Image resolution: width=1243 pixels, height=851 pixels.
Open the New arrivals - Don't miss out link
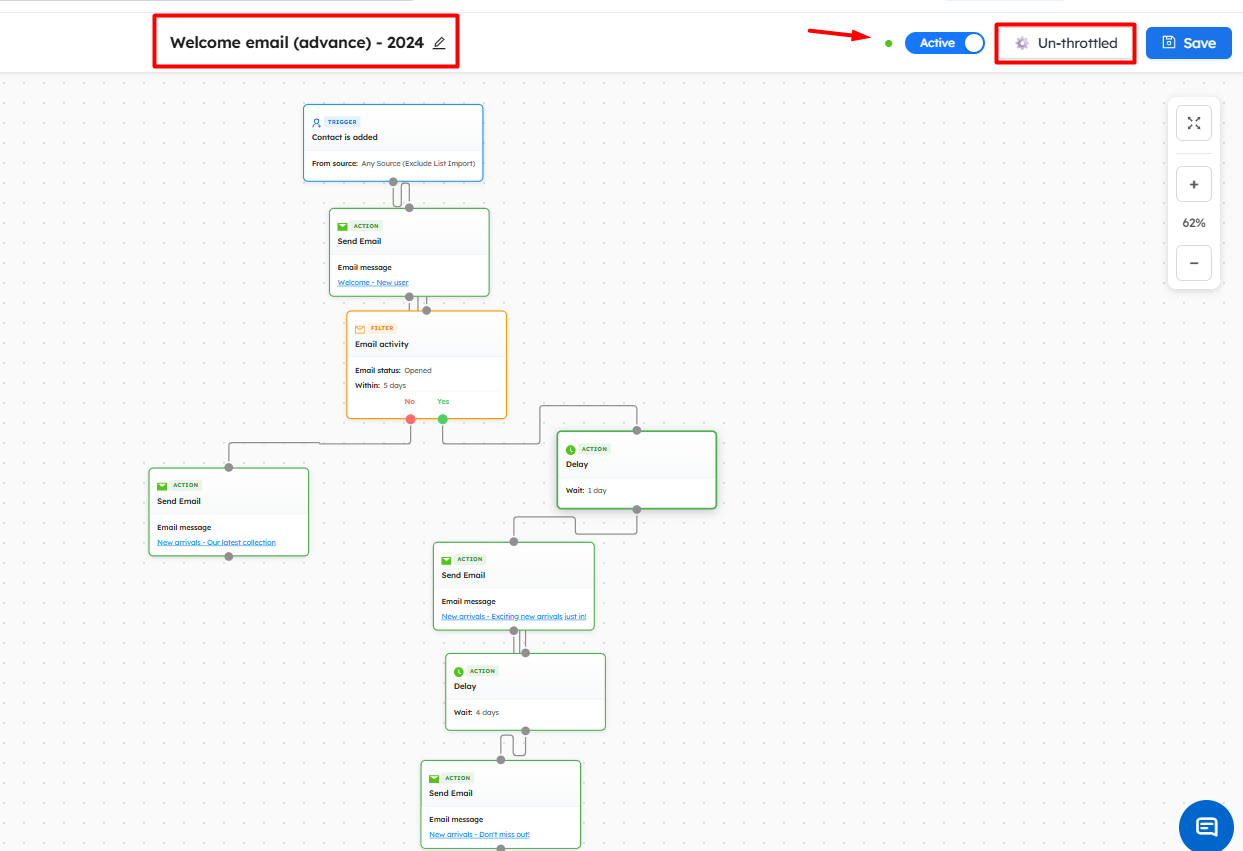click(x=479, y=835)
